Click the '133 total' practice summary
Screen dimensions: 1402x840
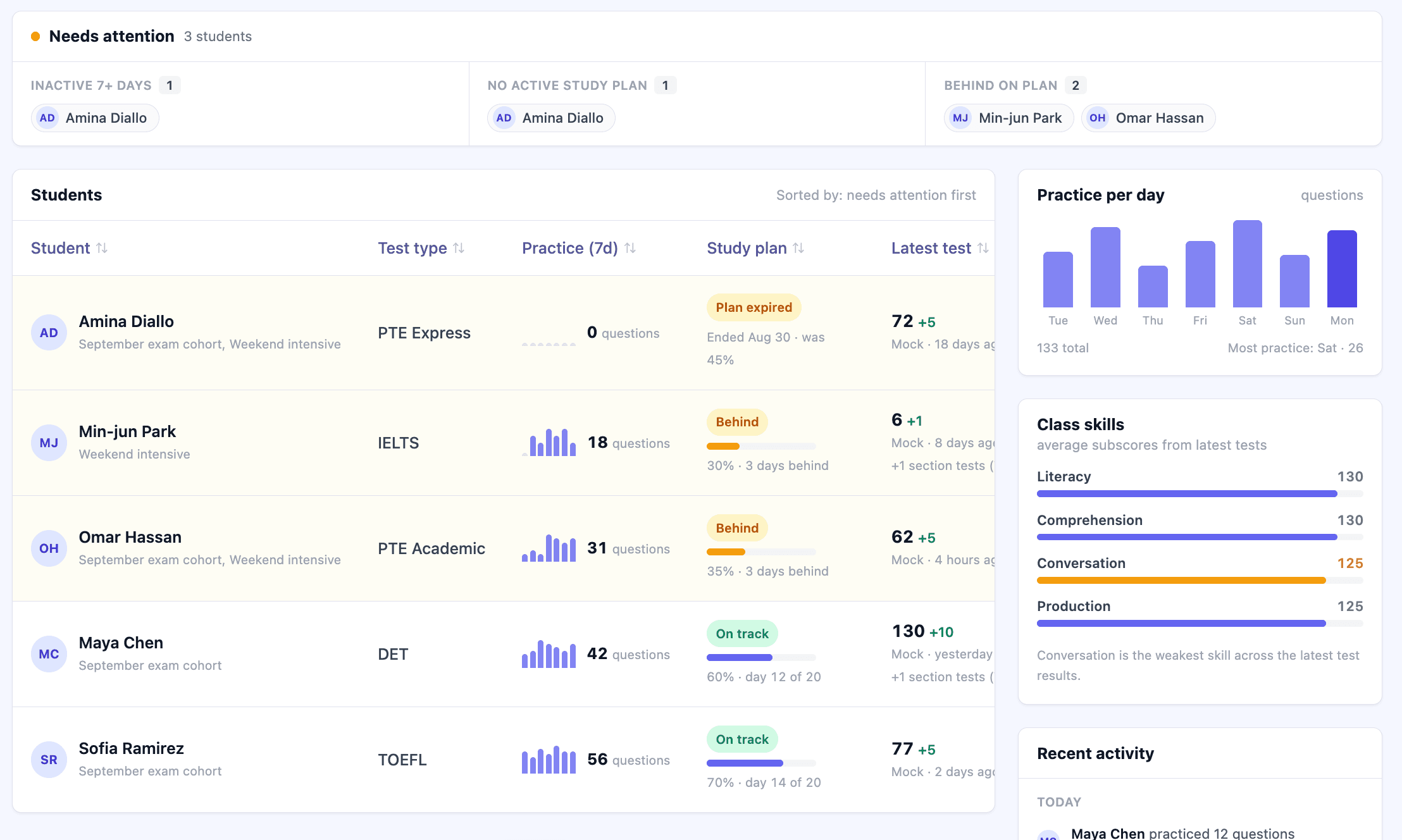(x=1063, y=348)
